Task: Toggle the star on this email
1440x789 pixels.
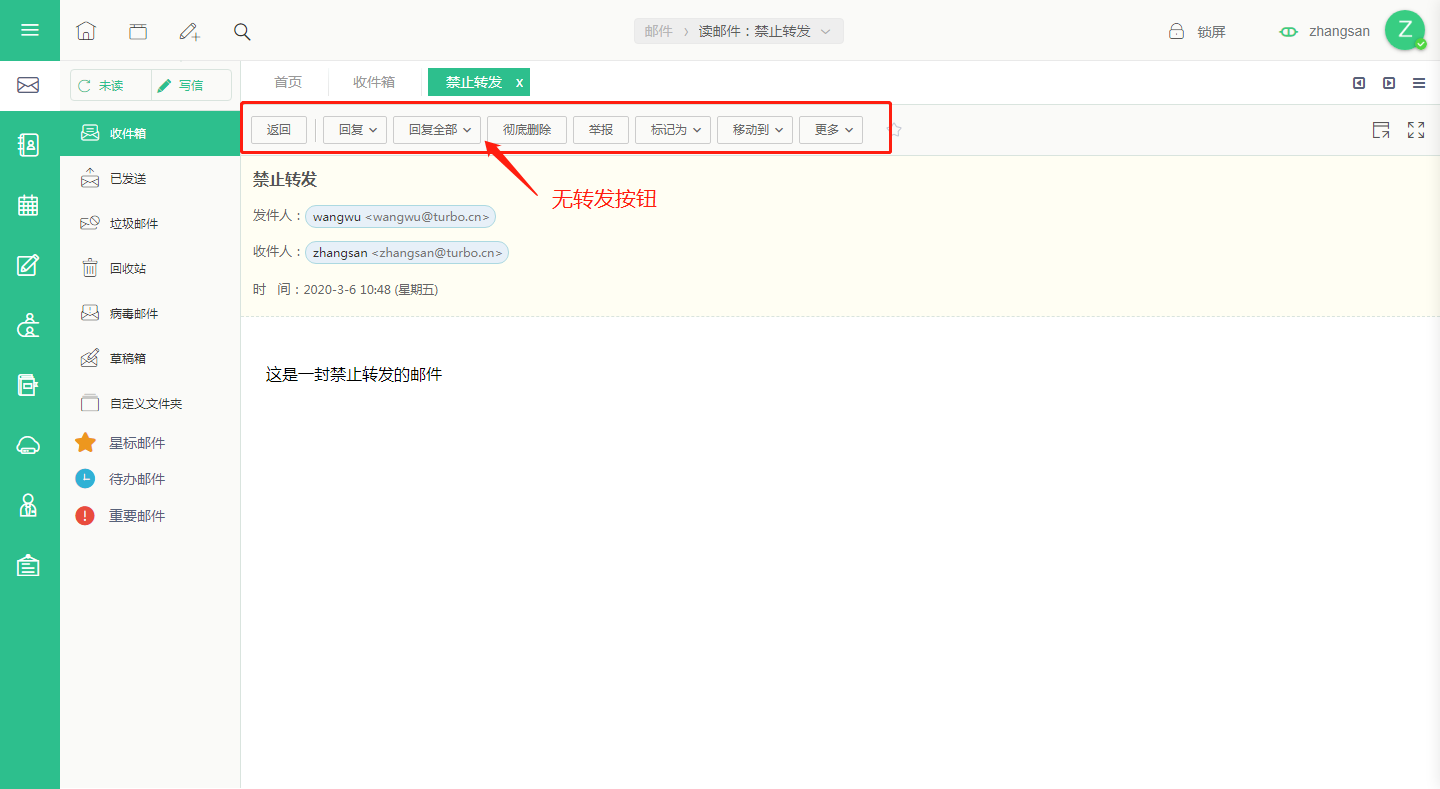Action: coord(894,130)
